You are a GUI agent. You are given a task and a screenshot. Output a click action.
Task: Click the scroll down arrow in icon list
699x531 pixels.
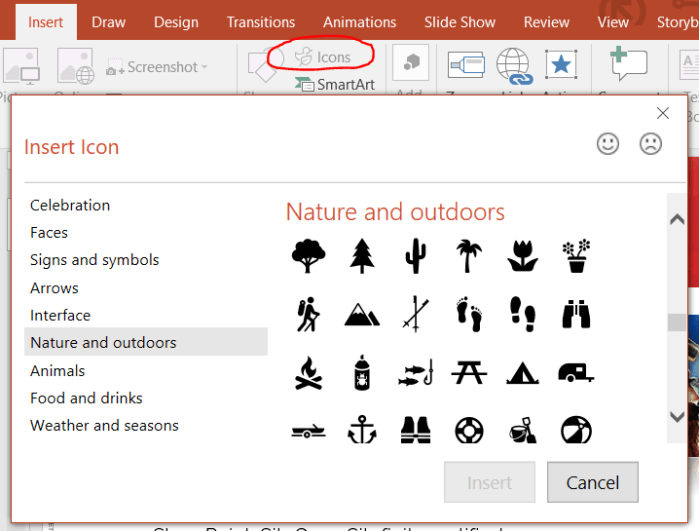pyautogui.click(x=677, y=416)
